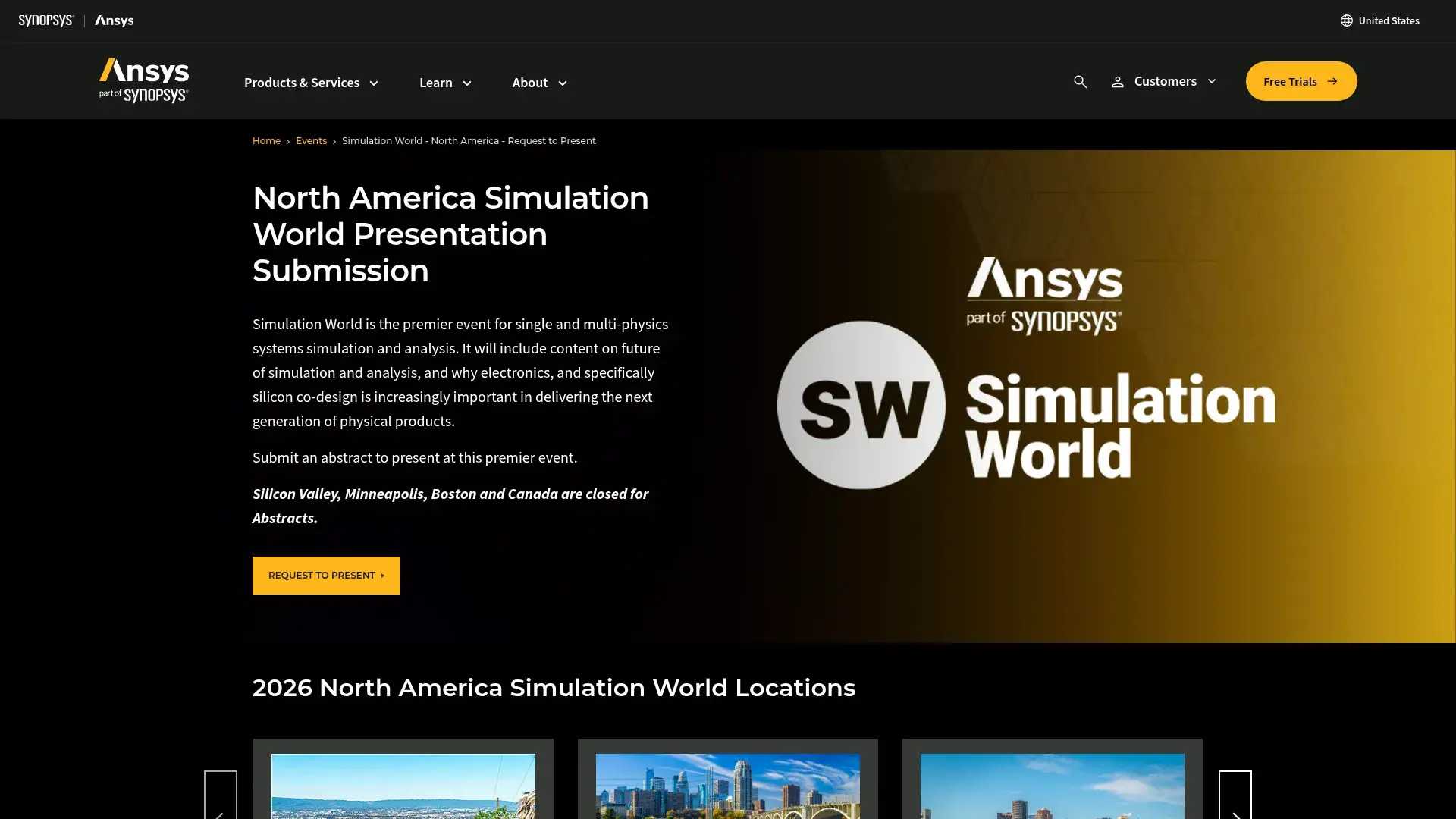Expand the Learn menu chevron
Image resolution: width=1456 pixels, height=819 pixels.
[x=467, y=83]
